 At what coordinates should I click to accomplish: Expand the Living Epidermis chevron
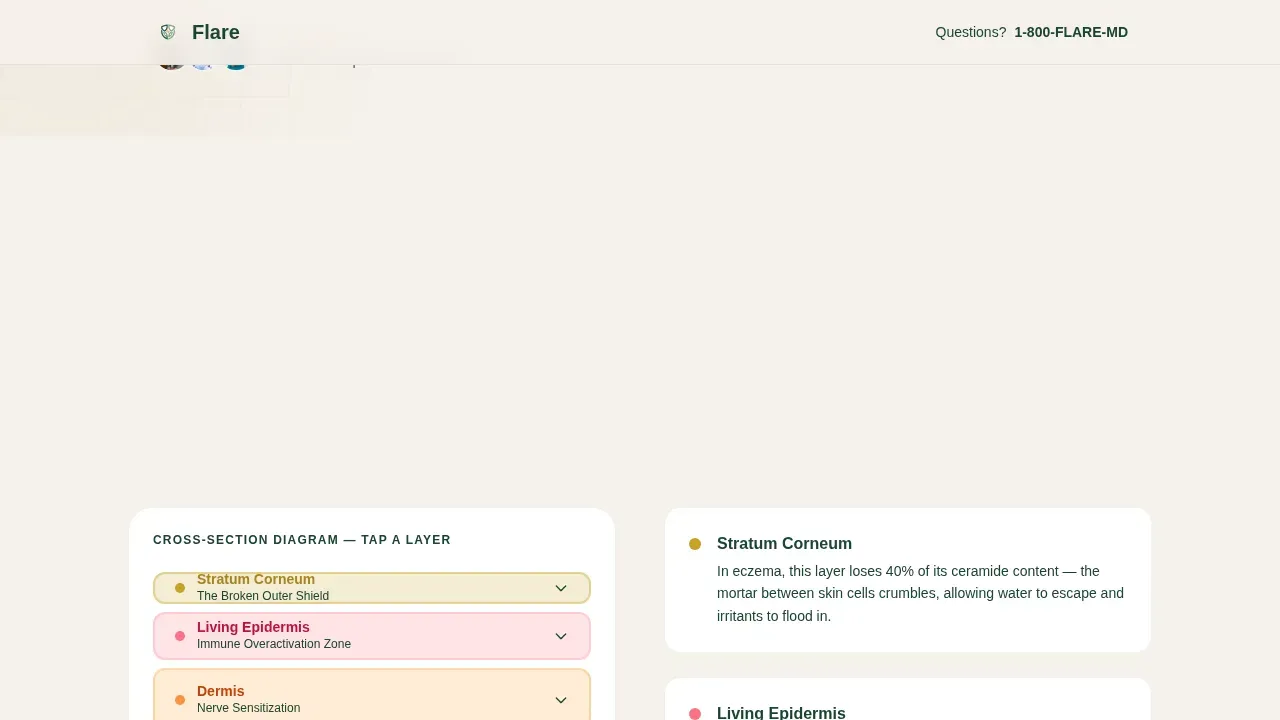coord(561,636)
